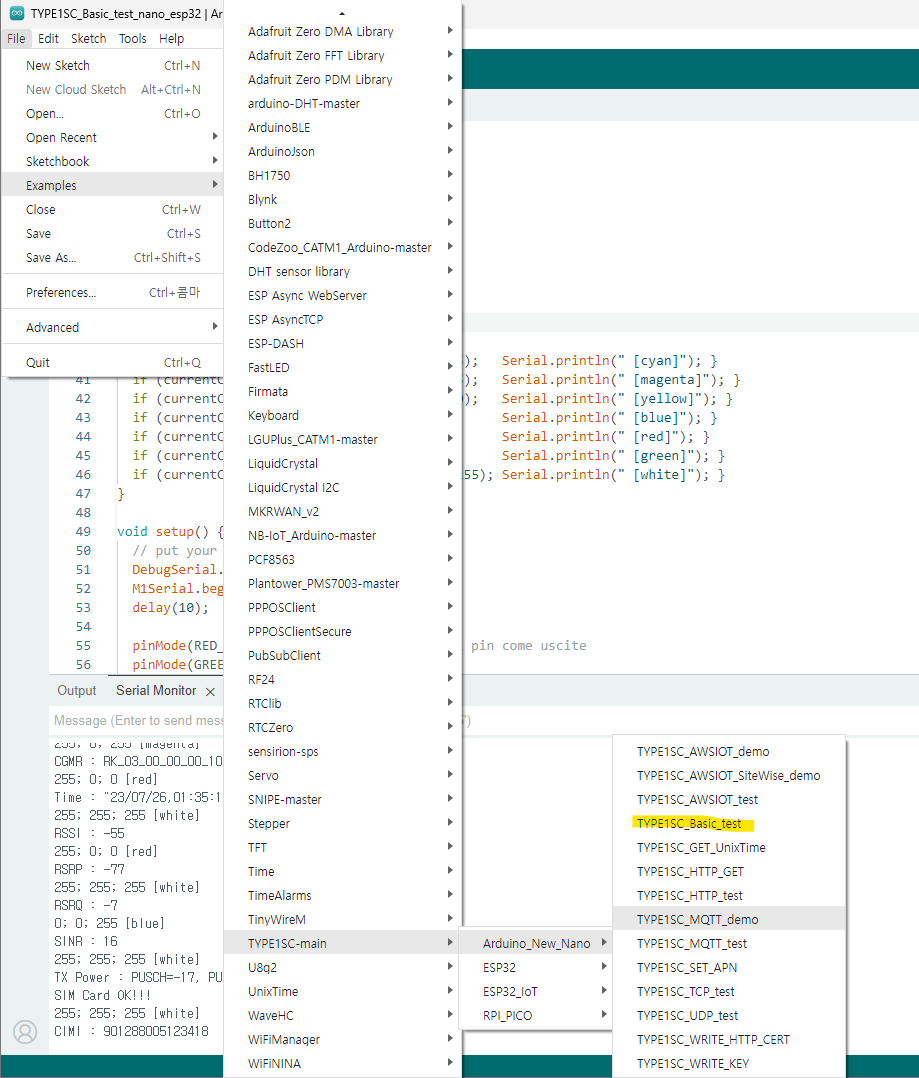Open TYPE1SC_WRITE_KEY example
Viewport: 919px width, 1078px height.
tap(729, 1064)
